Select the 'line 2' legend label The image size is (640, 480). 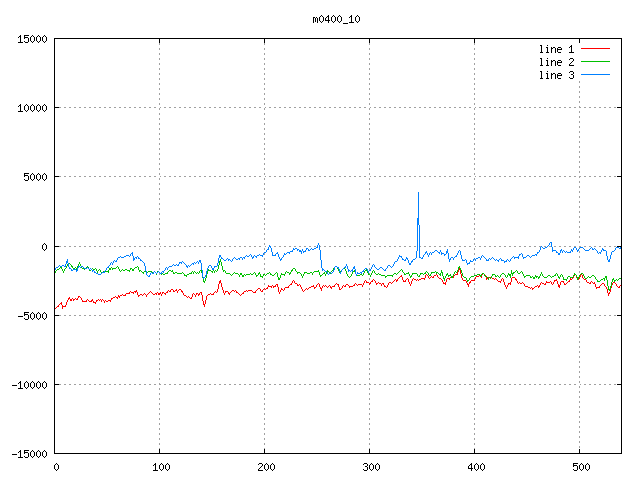[556, 62]
